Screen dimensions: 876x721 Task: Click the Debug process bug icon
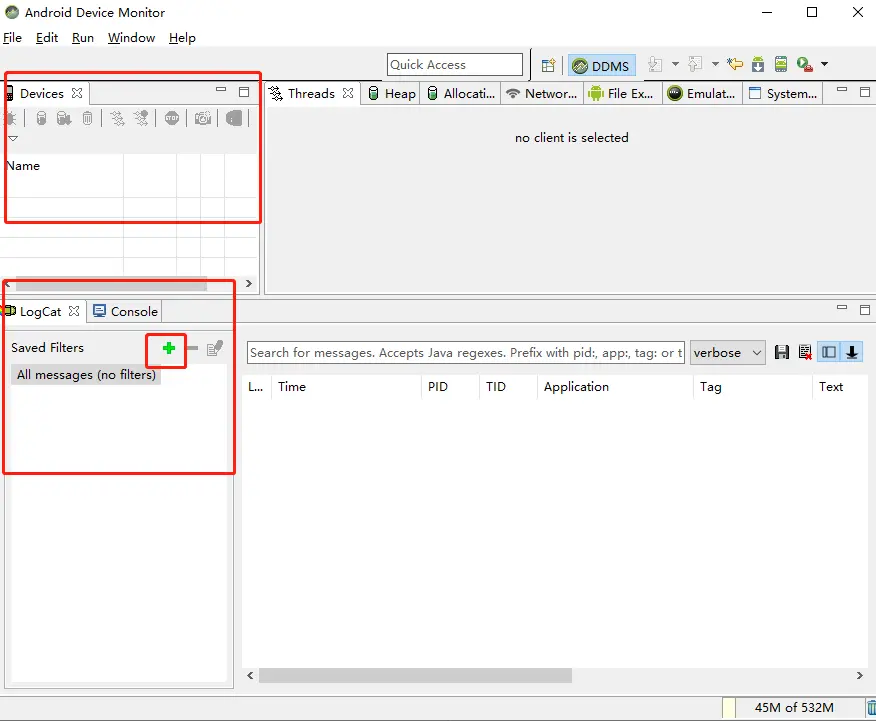(11, 118)
